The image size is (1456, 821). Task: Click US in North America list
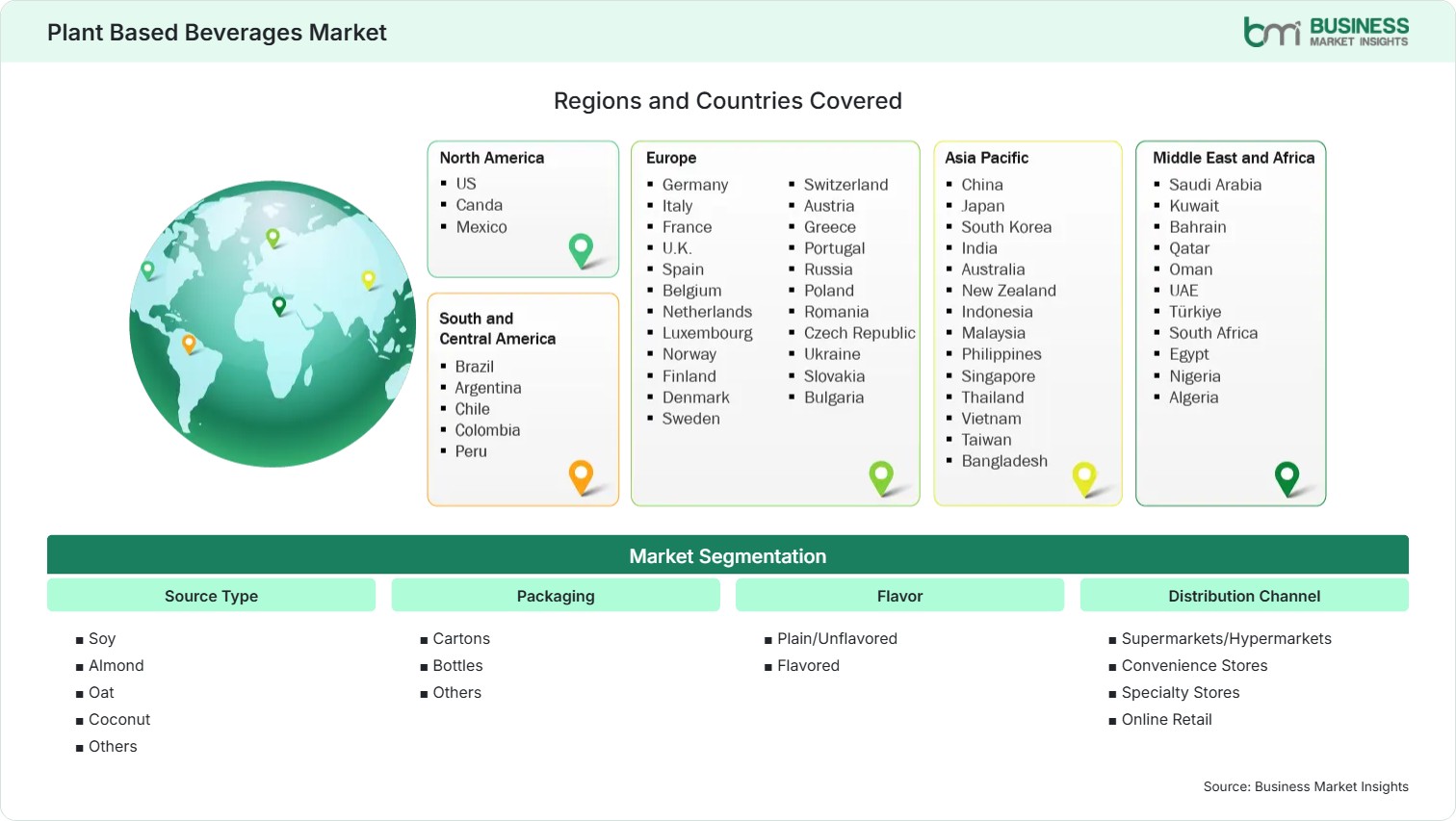click(x=466, y=184)
